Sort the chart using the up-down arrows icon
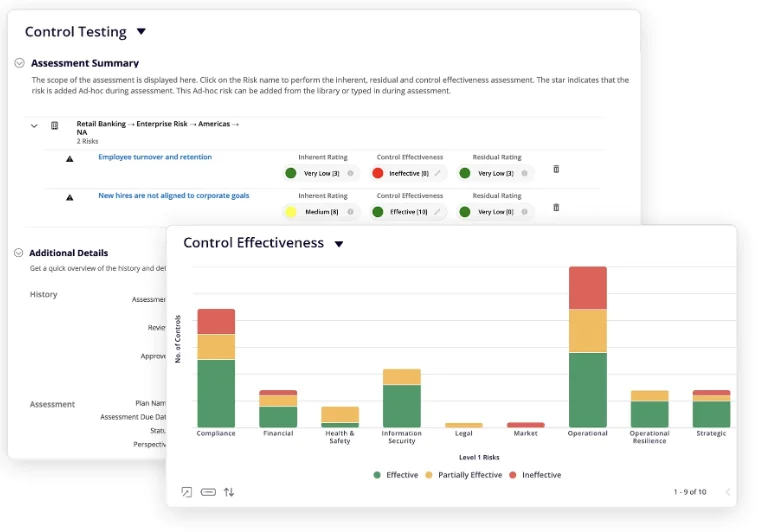 (229, 492)
